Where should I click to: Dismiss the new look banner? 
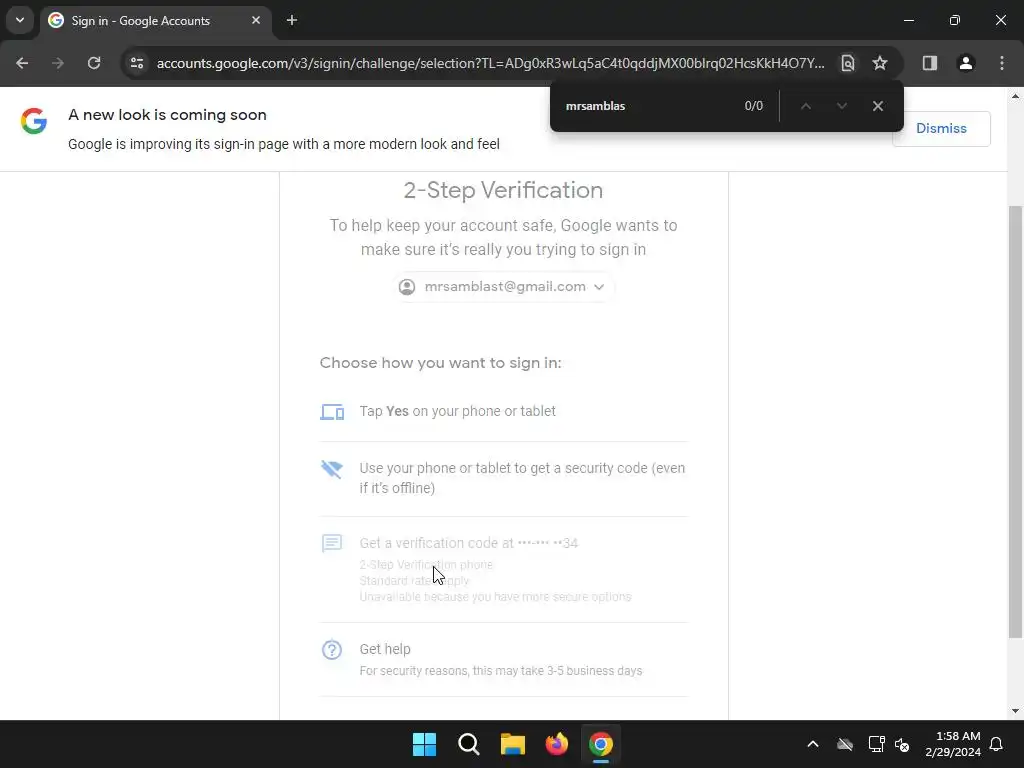pyautogui.click(x=941, y=129)
